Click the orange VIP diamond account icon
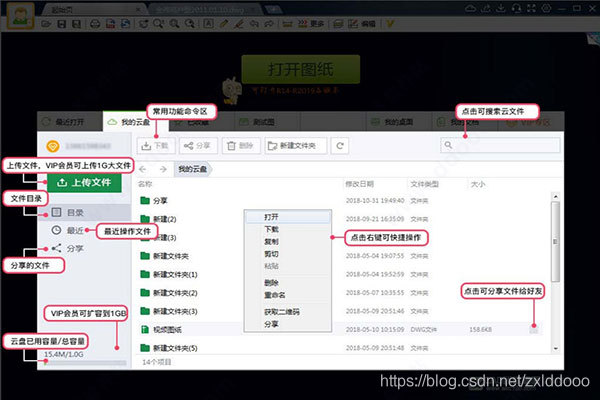 pyautogui.click(x=52, y=146)
